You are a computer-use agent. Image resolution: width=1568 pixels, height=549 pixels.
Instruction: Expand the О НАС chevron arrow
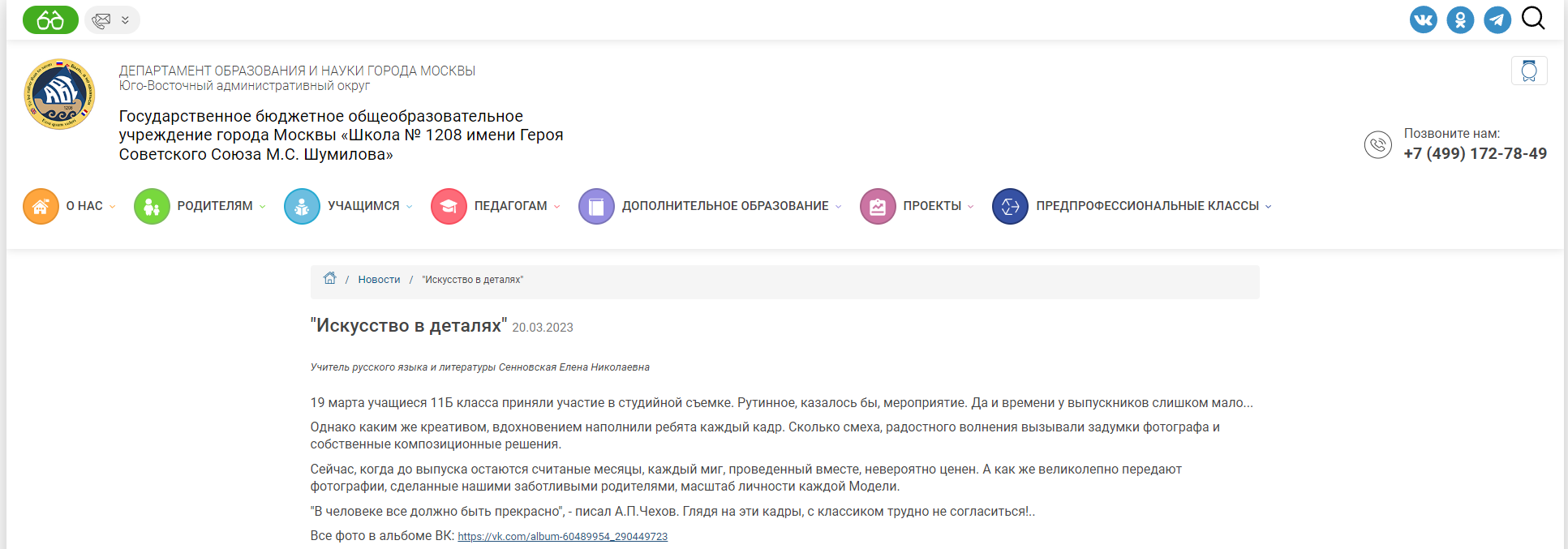click(113, 207)
